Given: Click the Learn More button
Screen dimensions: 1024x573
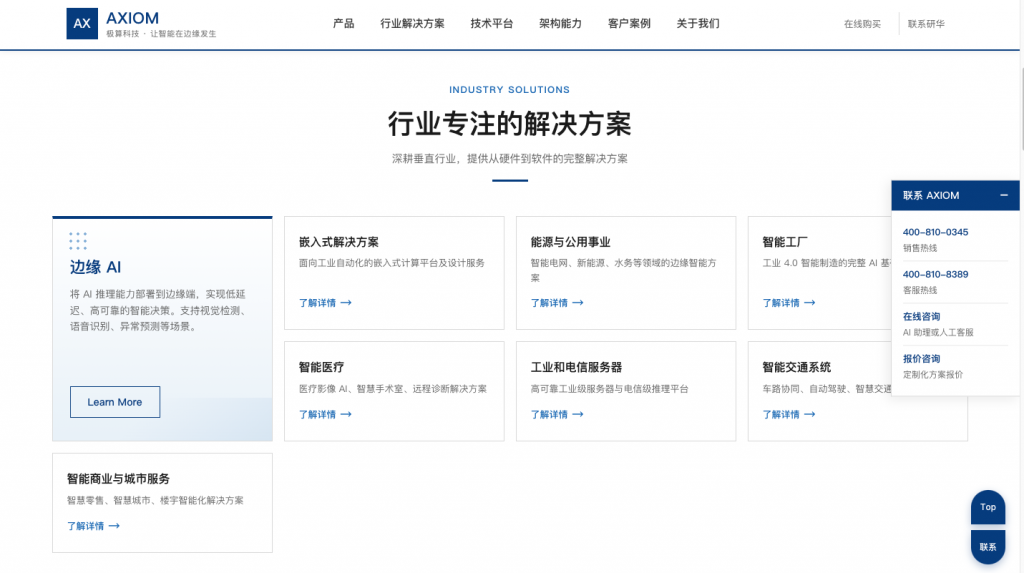Looking at the screenshot, I should [115, 402].
